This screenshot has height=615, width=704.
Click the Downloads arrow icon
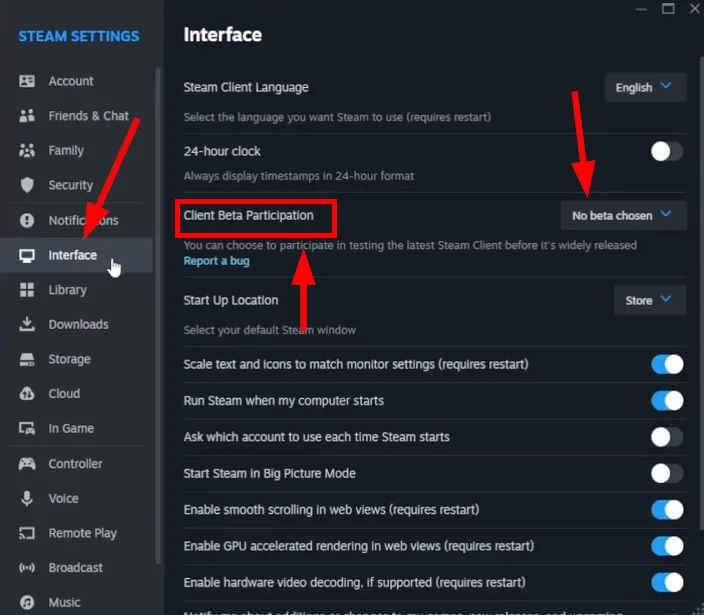[x=27, y=324]
